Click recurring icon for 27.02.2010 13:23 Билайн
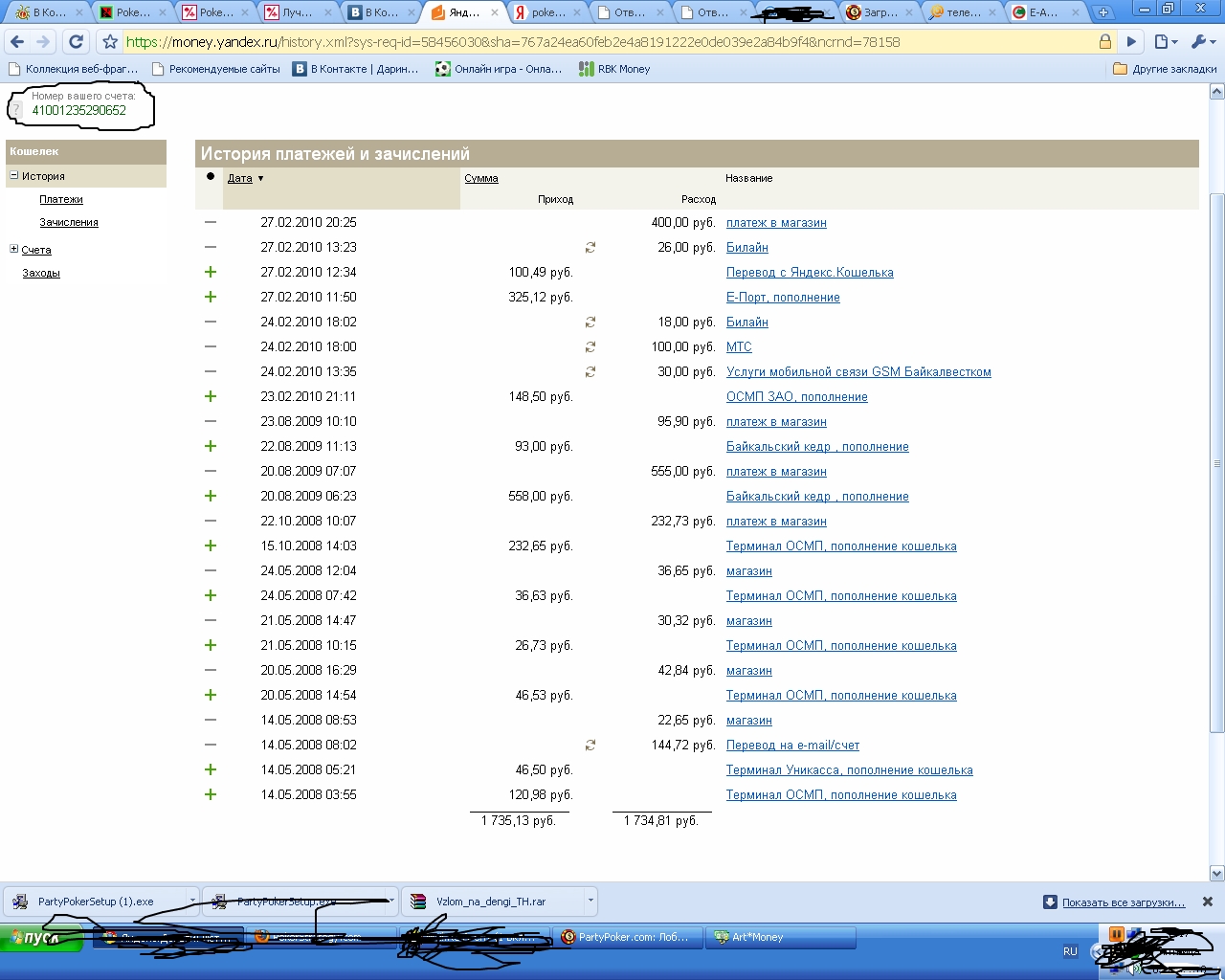This screenshot has width=1225, height=980. pos(590,247)
